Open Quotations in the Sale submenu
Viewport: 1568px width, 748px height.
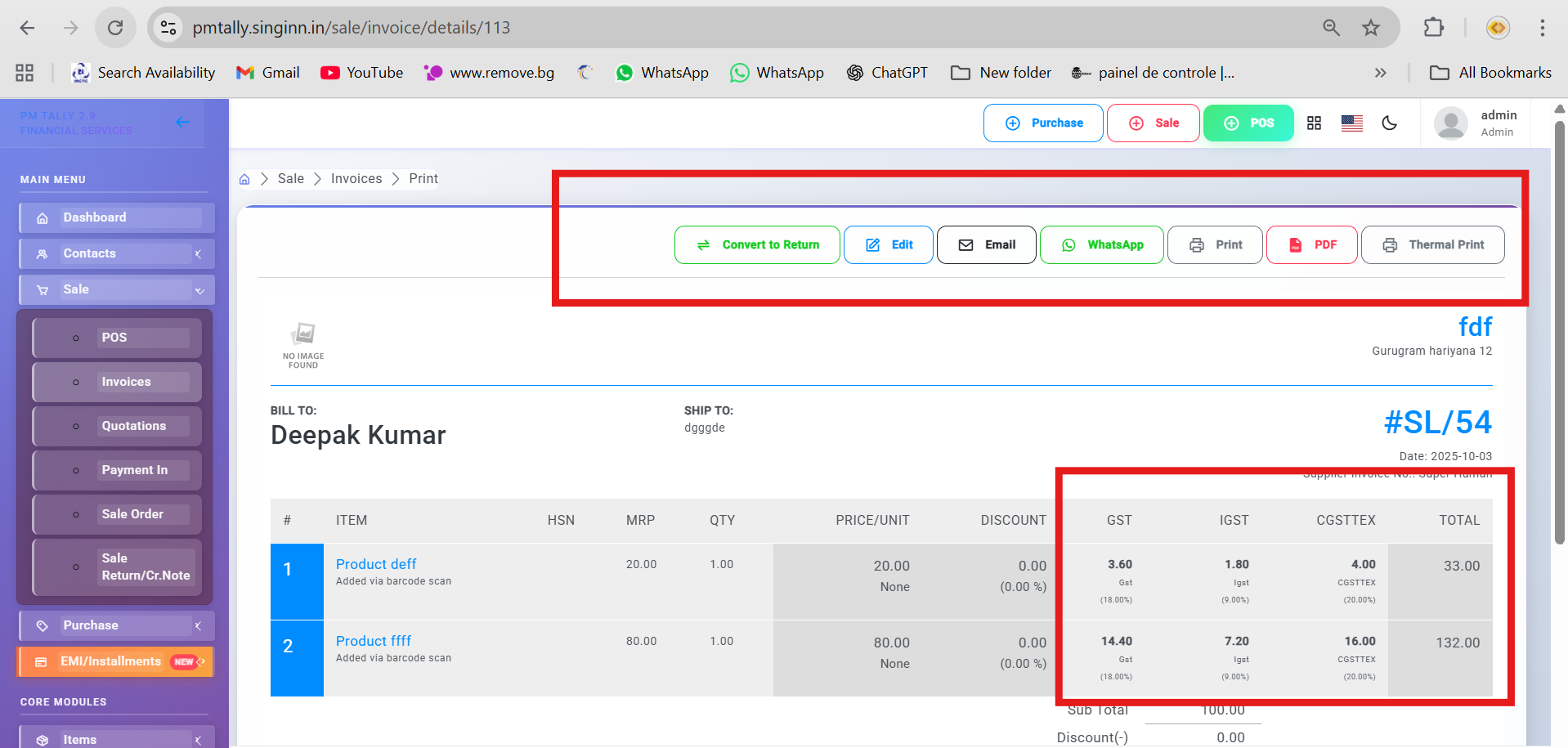(133, 426)
